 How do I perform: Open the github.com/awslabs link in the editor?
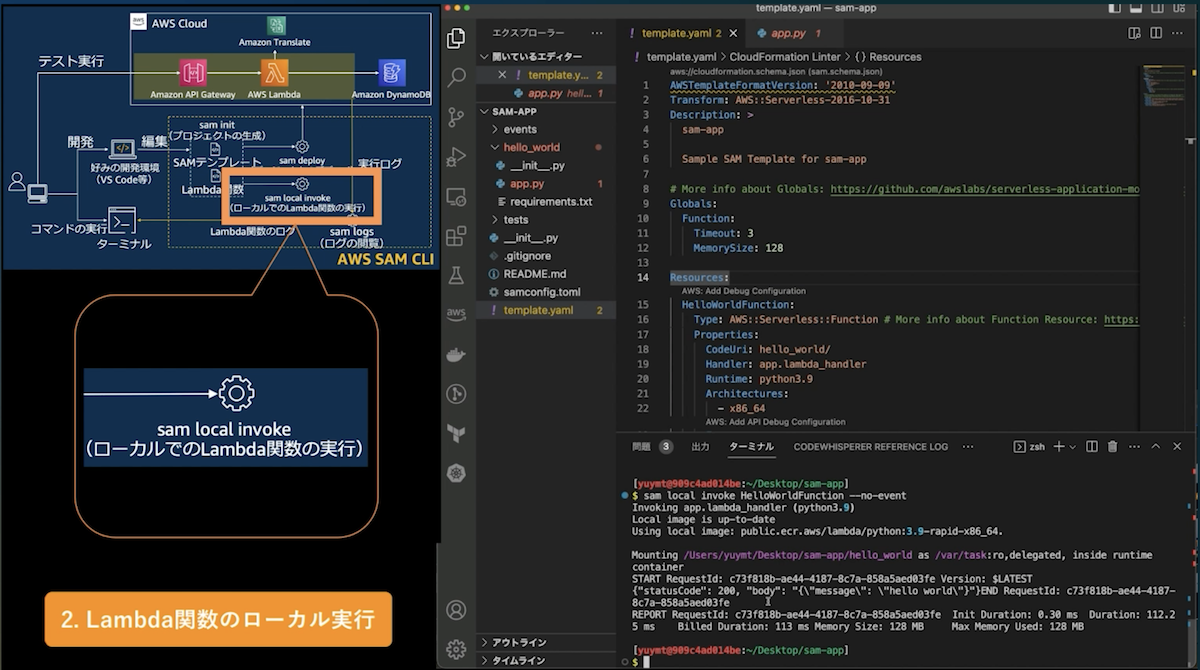[985, 189]
